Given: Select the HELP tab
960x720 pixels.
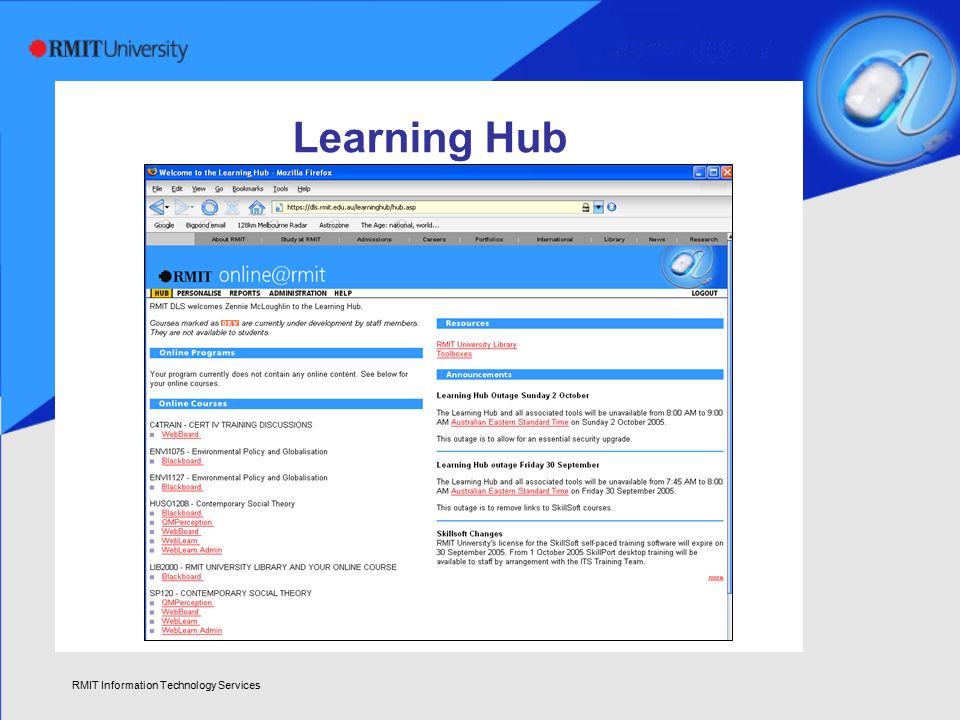Looking at the screenshot, I should point(343,293).
